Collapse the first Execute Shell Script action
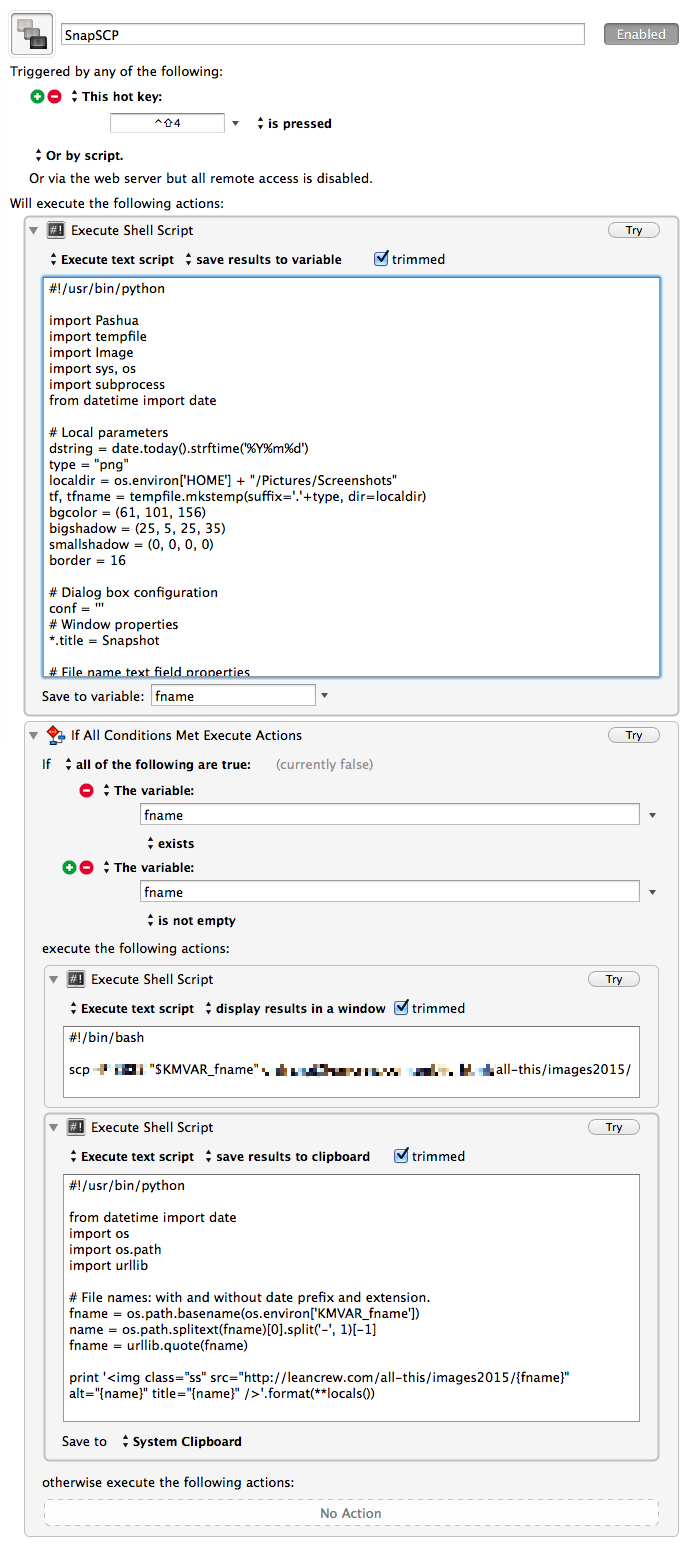690x1547 pixels. click(34, 230)
